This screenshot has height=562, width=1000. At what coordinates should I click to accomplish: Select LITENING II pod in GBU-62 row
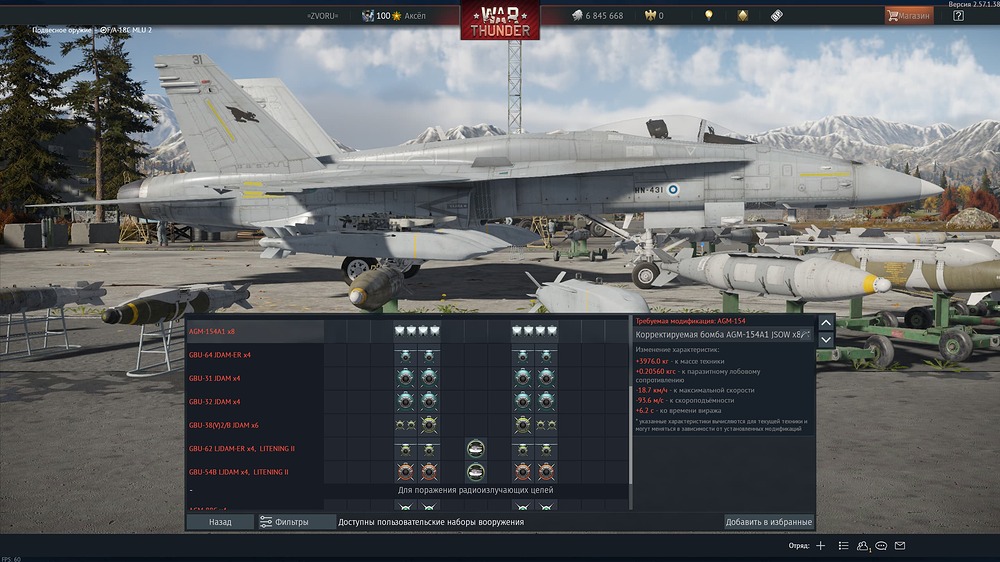coord(475,448)
